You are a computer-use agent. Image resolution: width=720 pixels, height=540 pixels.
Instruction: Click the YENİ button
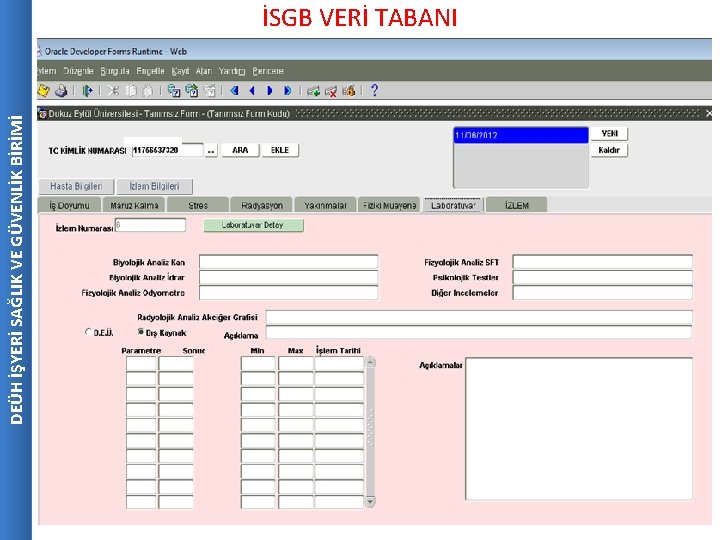609,134
